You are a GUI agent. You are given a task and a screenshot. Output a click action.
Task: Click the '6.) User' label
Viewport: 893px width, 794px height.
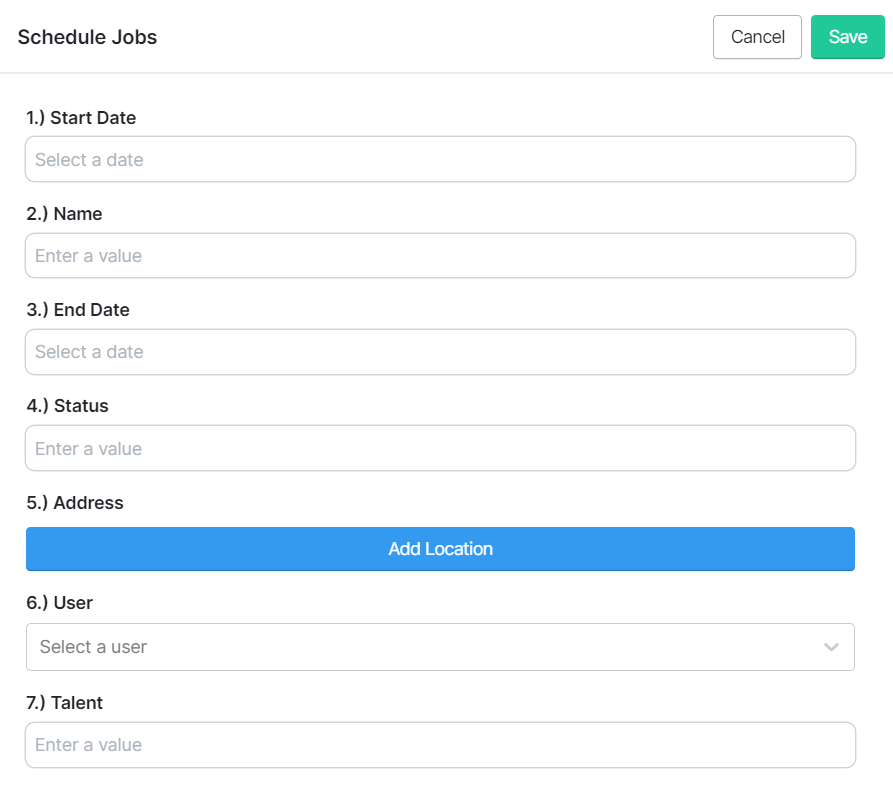click(59, 603)
